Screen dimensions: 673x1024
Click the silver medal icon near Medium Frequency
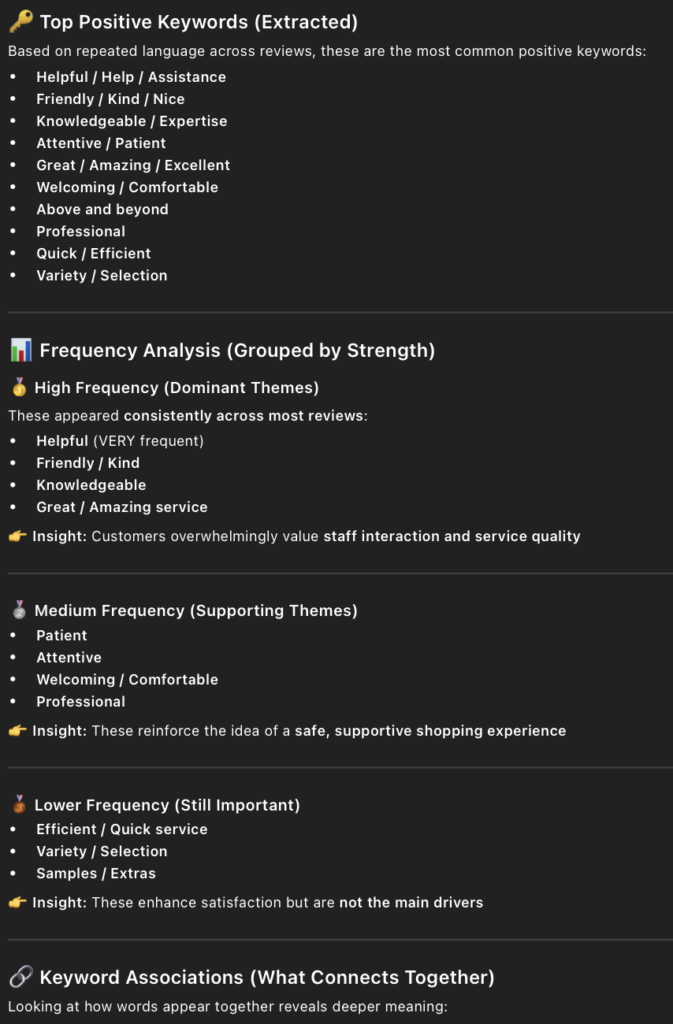point(18,610)
